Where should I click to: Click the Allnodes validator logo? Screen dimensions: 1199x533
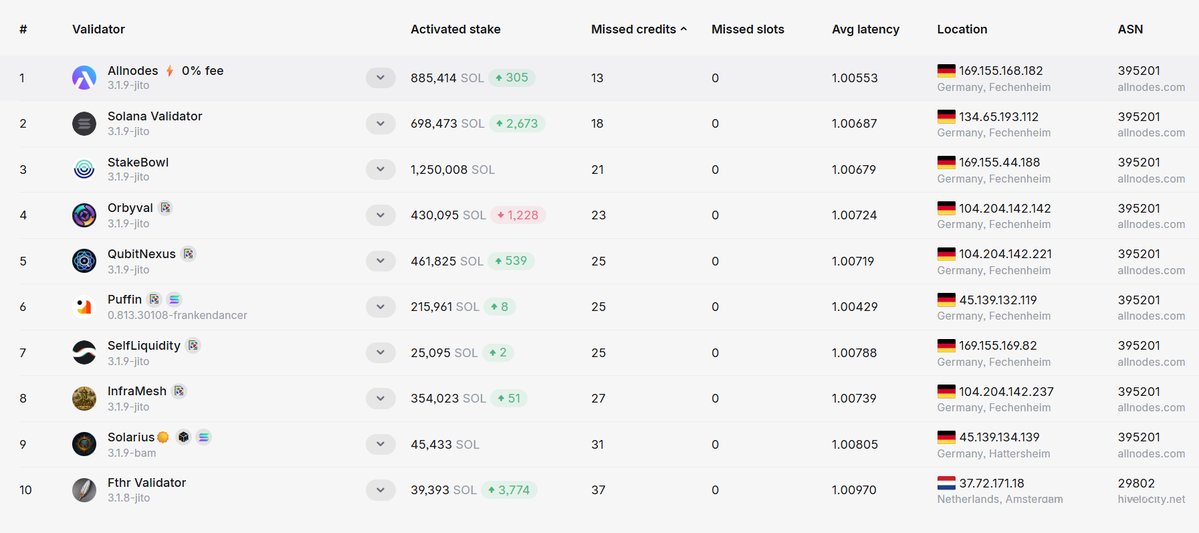tap(84, 78)
